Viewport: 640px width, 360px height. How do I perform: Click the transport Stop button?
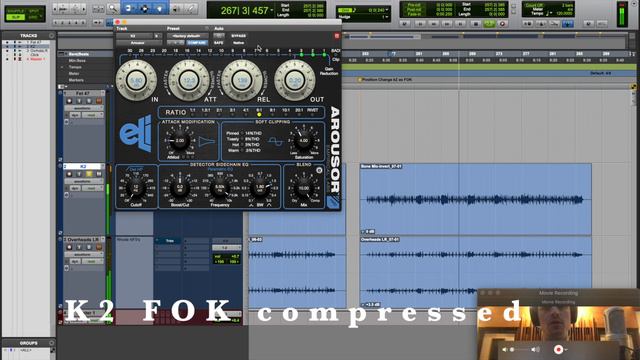click(x=476, y=24)
